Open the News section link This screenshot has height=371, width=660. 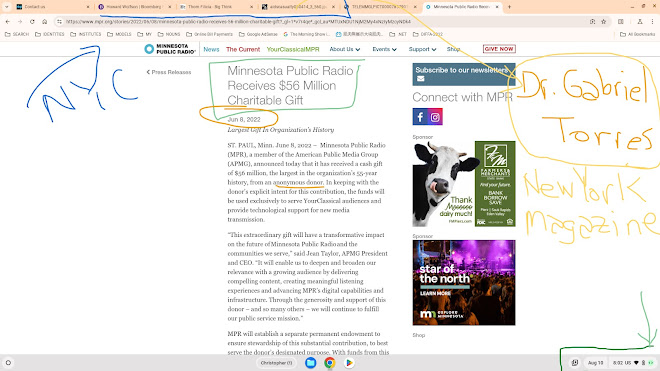pos(211,49)
